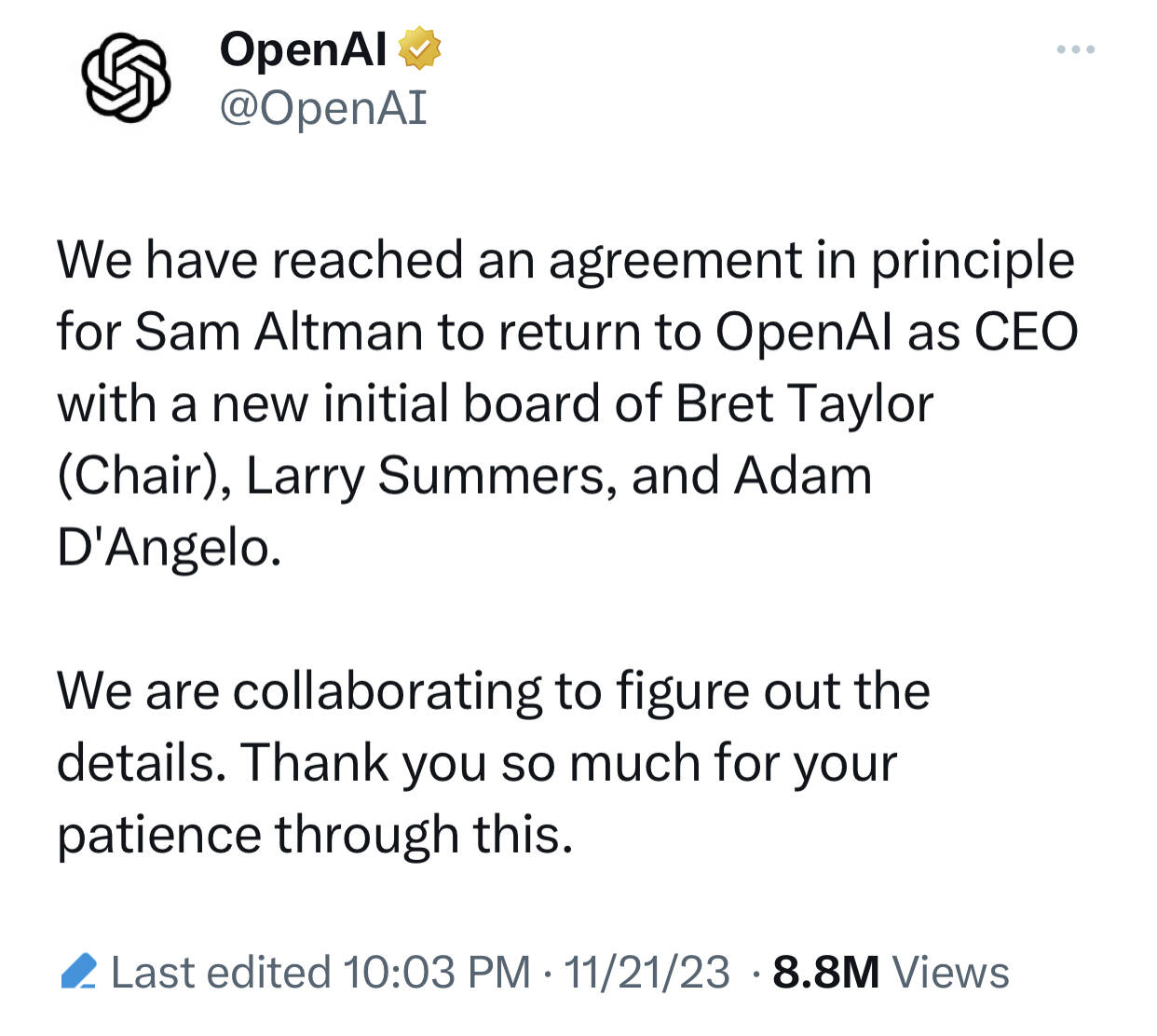Screen dimensions: 1157x1036
Task: Click the blue edit pencil icon
Action: coord(79,973)
